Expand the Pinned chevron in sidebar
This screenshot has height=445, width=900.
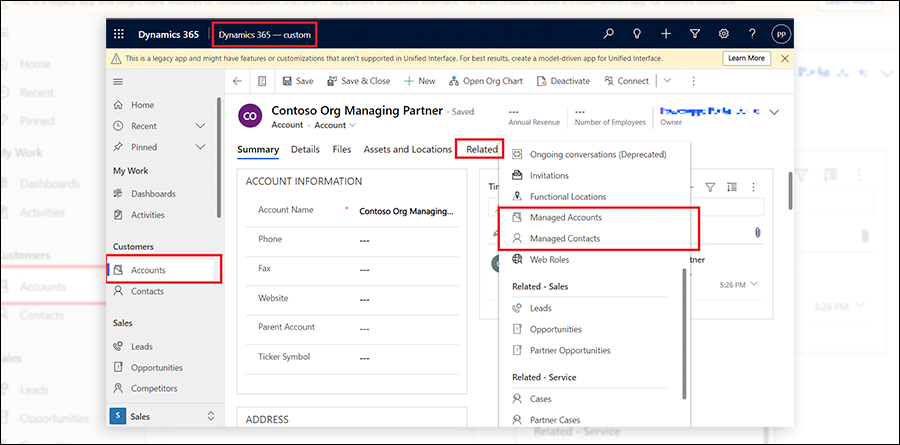200,147
